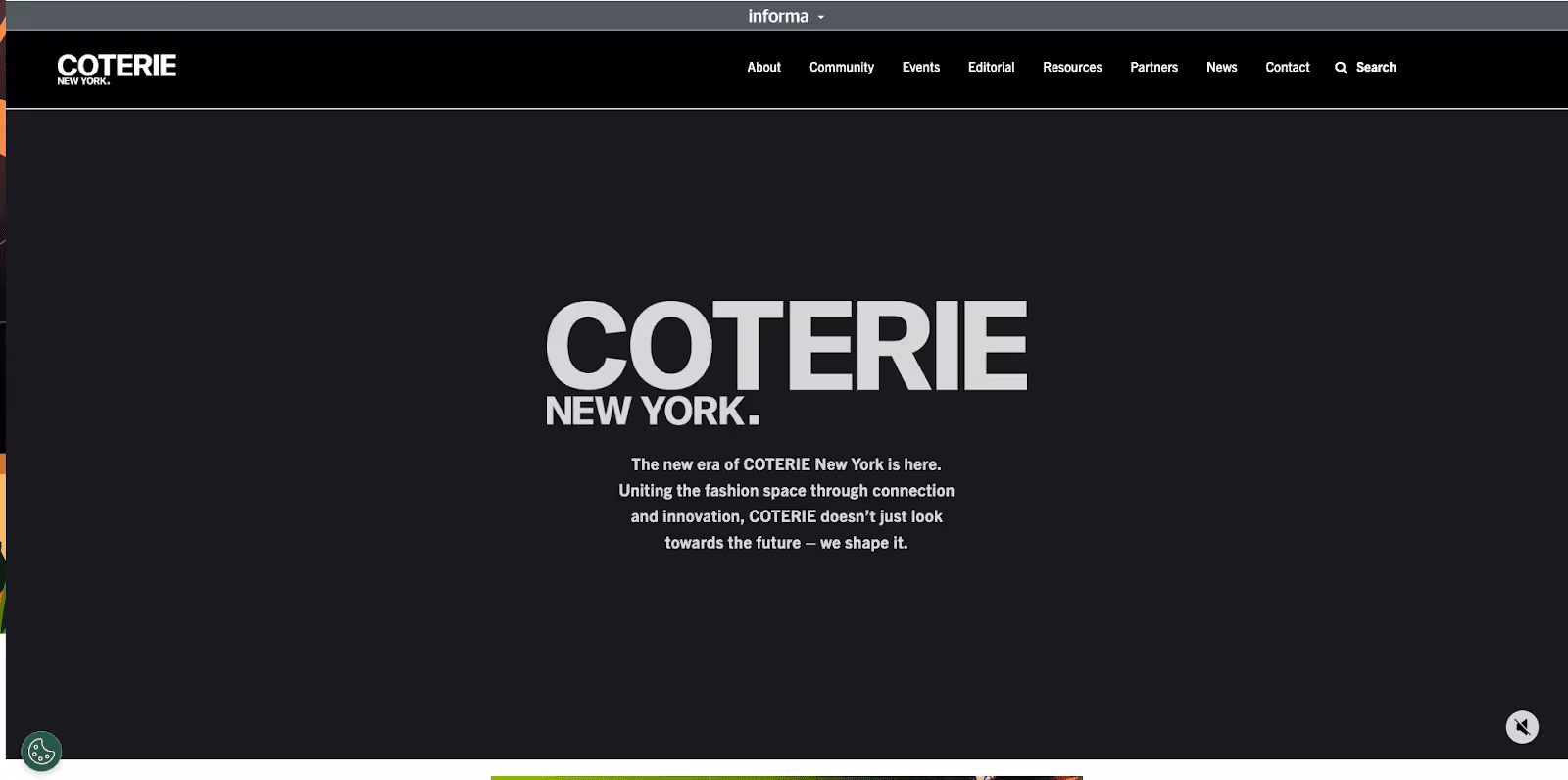Open the Events menu

(x=920, y=68)
